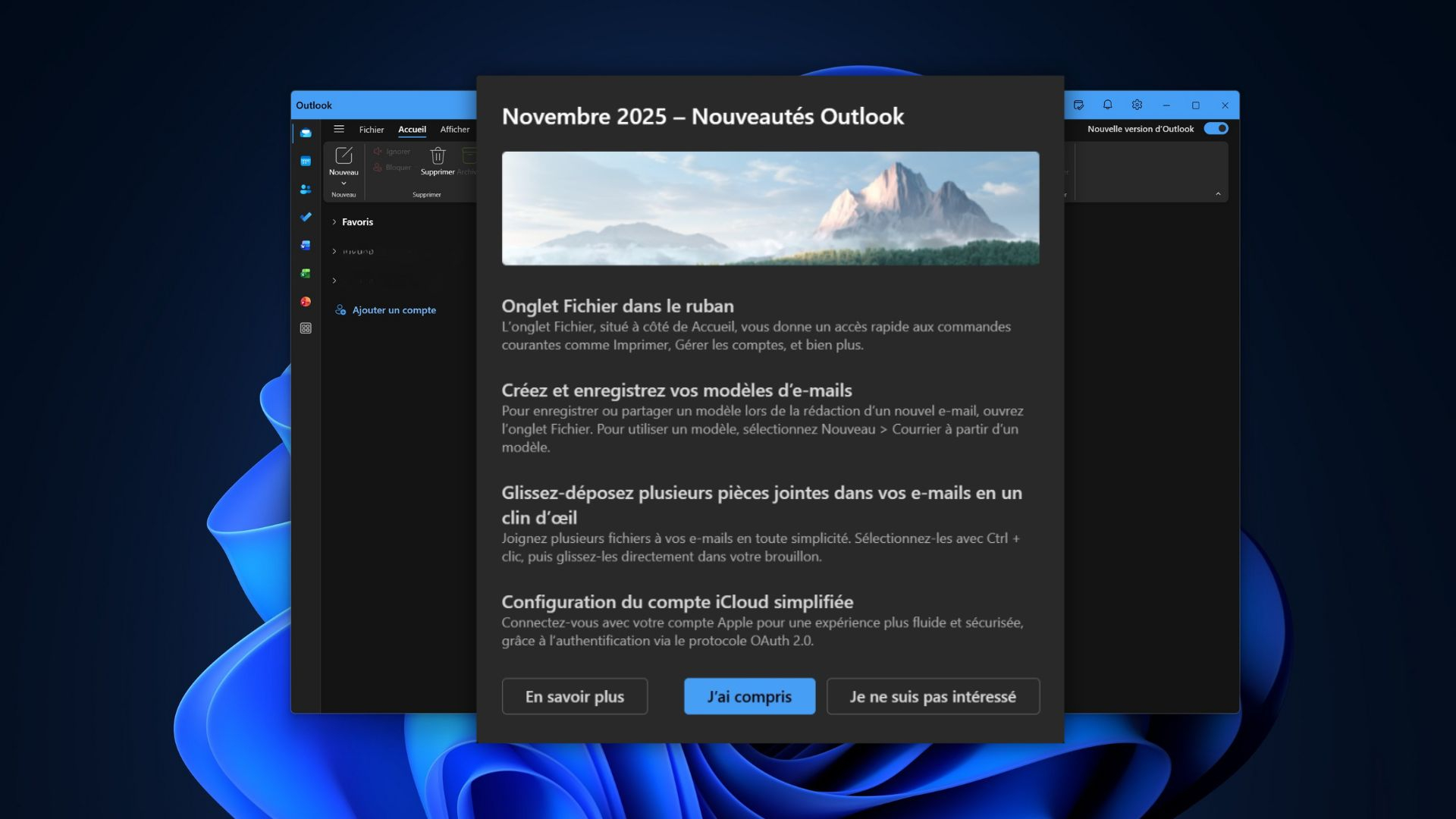Switch to Calendar in the app sidebar
The image size is (1456, 819).
tap(306, 161)
